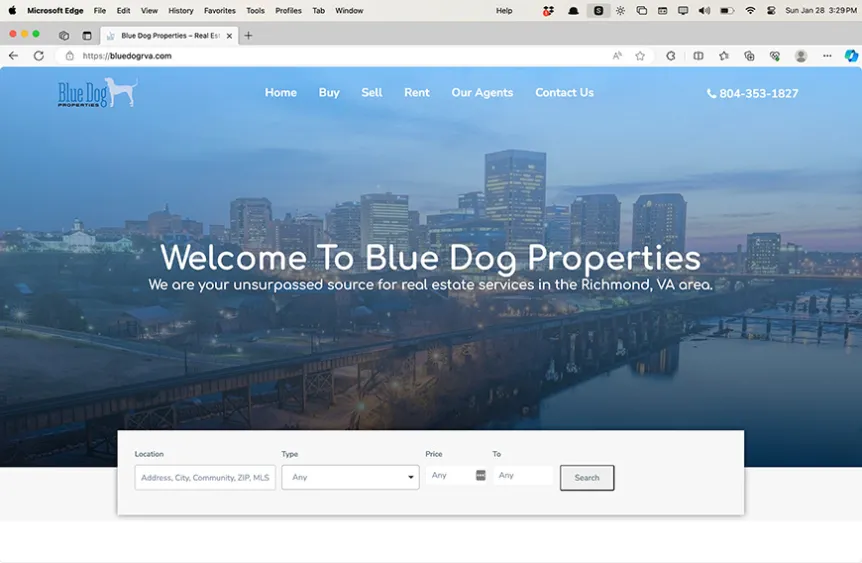Open the Rent navigation link
Image resolution: width=862 pixels, height=563 pixels.
(417, 92)
